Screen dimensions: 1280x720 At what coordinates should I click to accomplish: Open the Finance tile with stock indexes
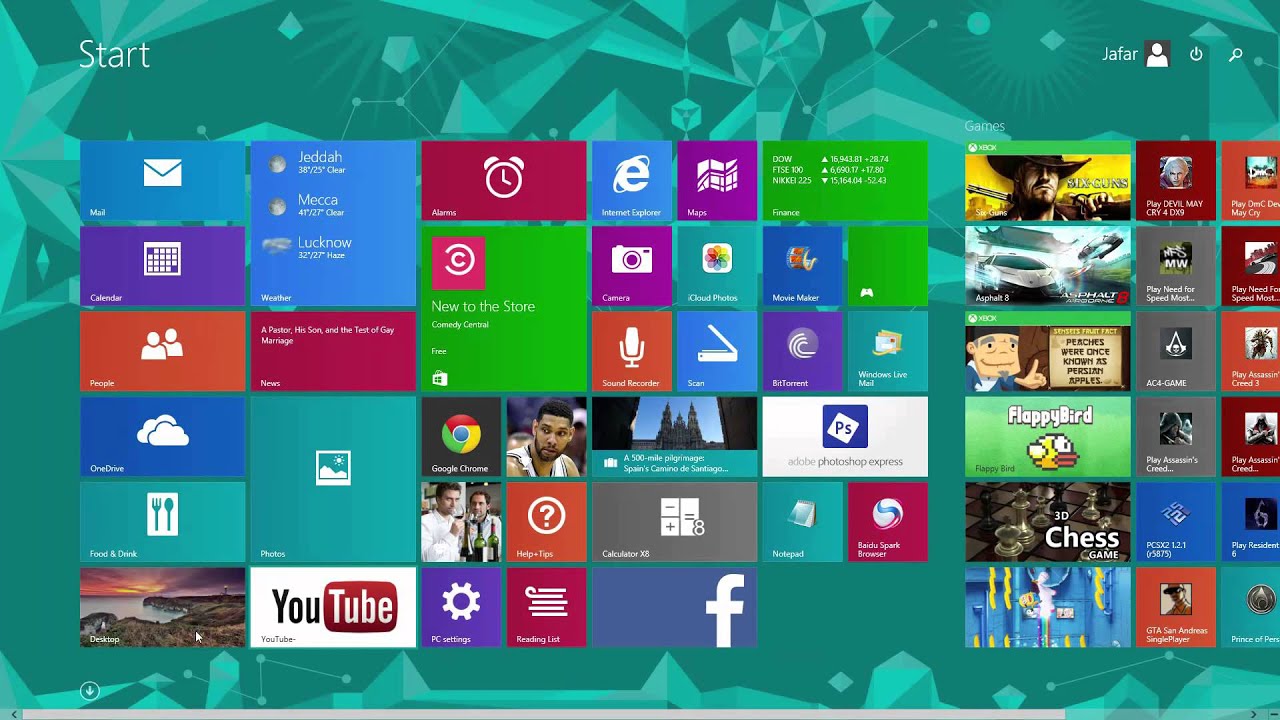pyautogui.click(x=845, y=181)
